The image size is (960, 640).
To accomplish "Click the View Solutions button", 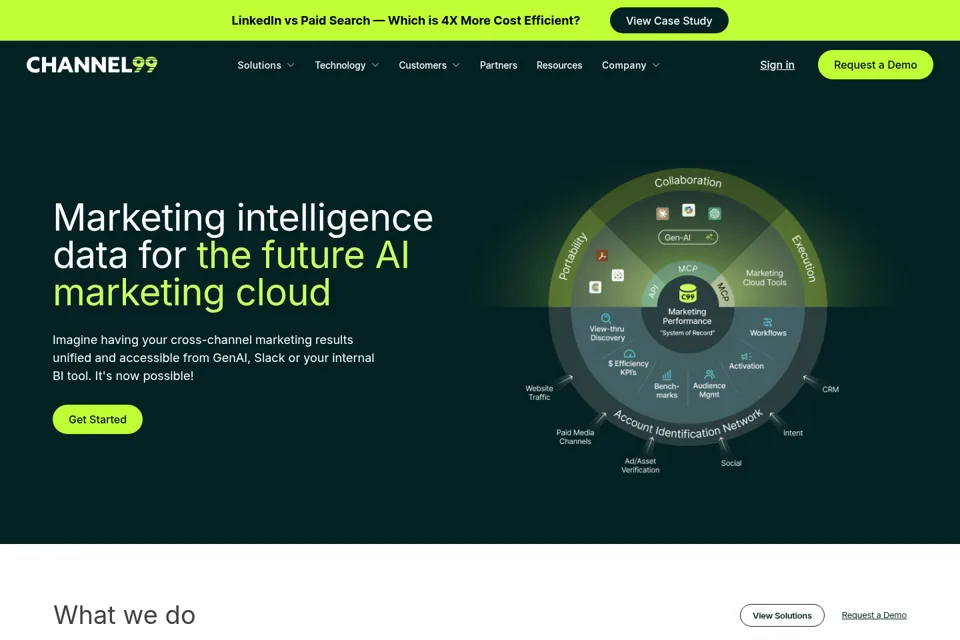I will click(782, 616).
